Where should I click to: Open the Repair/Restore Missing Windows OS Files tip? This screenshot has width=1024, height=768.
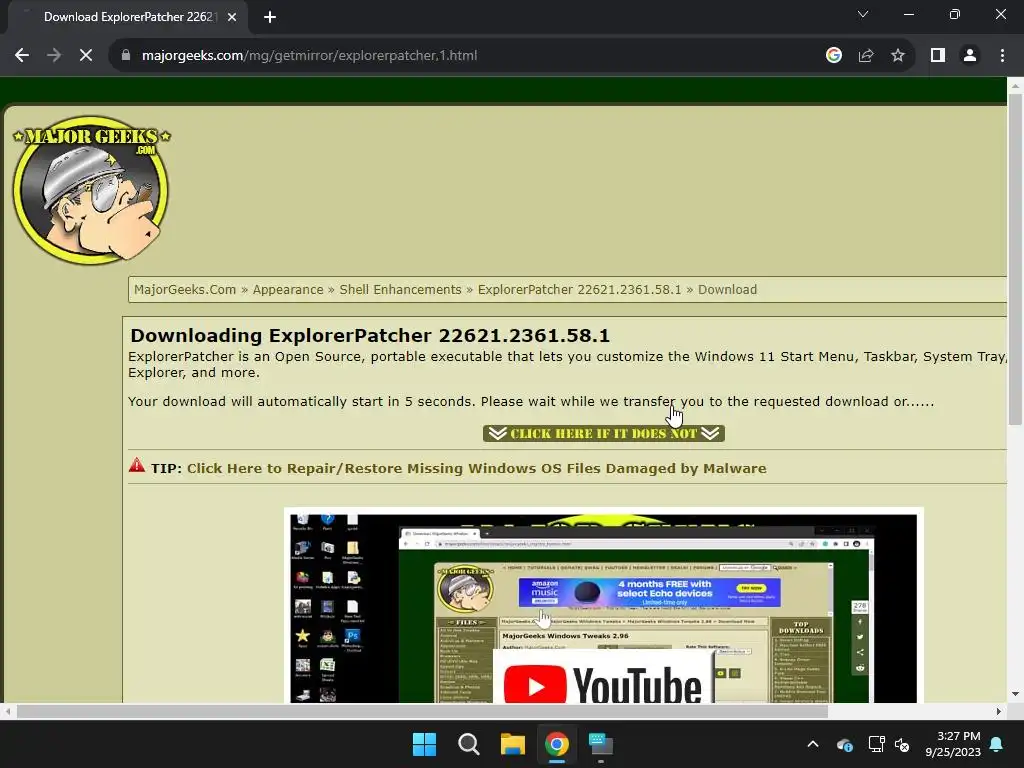(x=476, y=468)
